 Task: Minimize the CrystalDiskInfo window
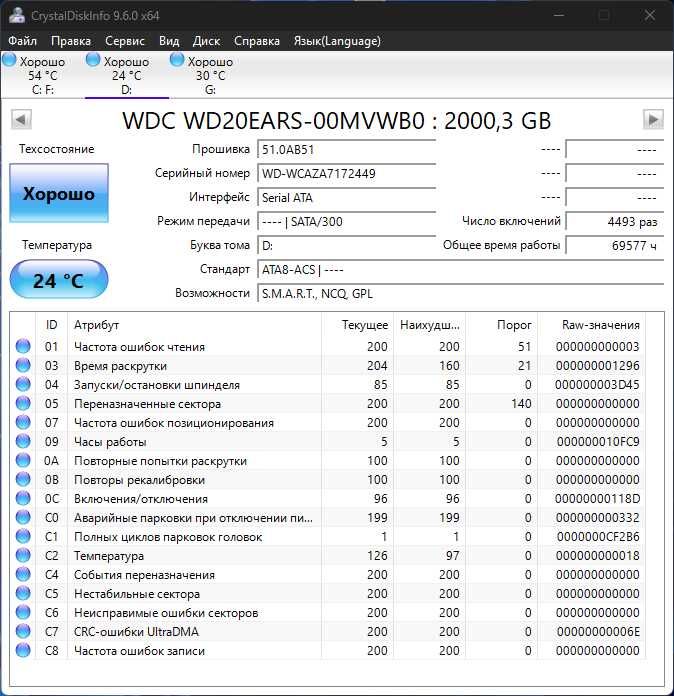pyautogui.click(x=559, y=16)
